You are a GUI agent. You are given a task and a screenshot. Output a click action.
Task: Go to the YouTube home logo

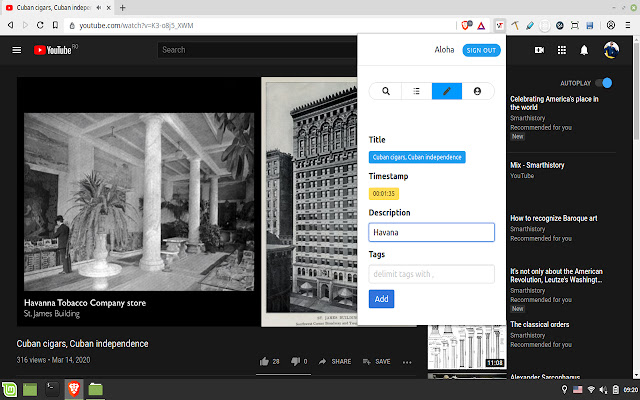pyautogui.click(x=55, y=50)
